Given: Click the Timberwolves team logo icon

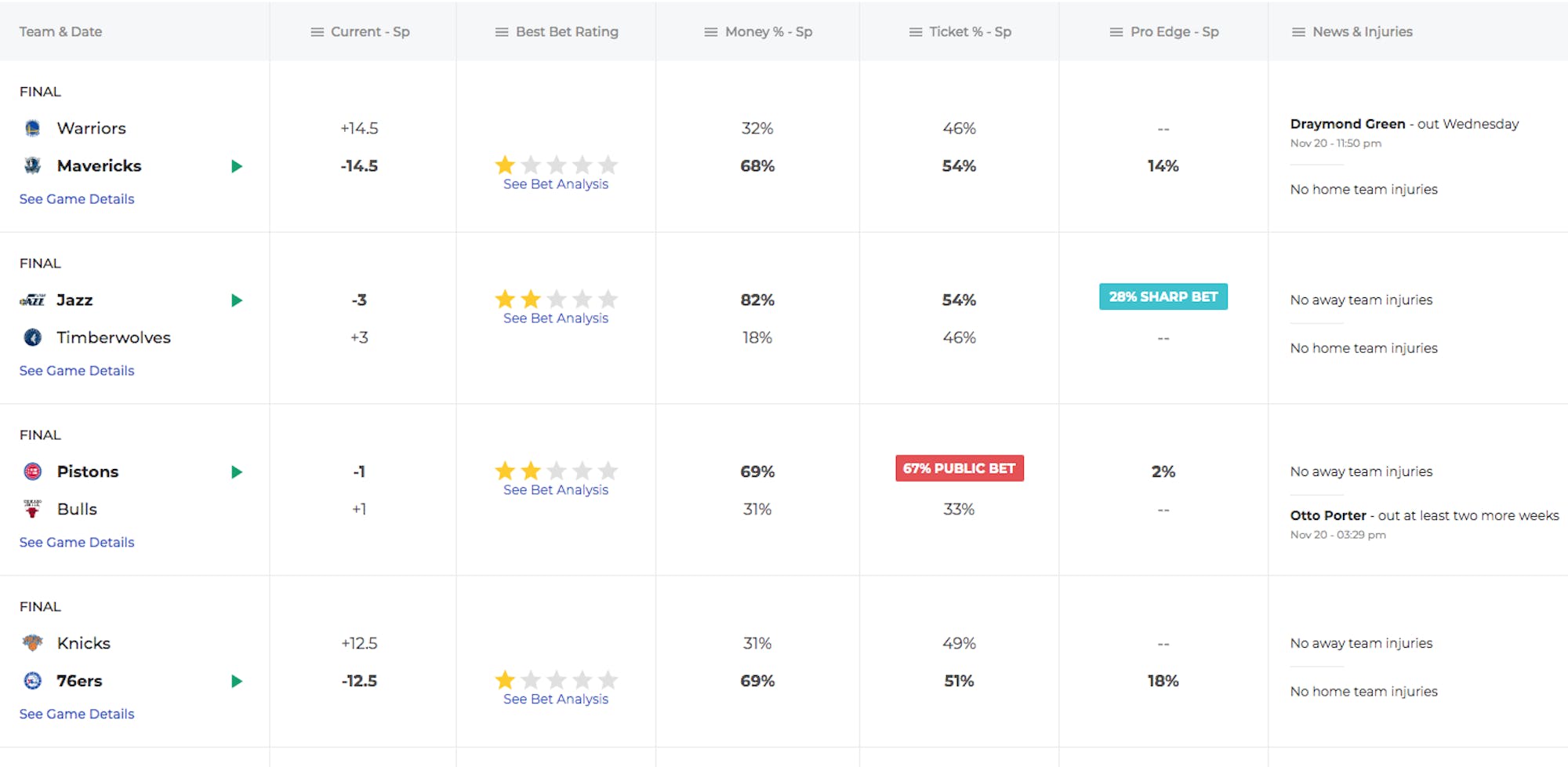Looking at the screenshot, I should (x=32, y=338).
